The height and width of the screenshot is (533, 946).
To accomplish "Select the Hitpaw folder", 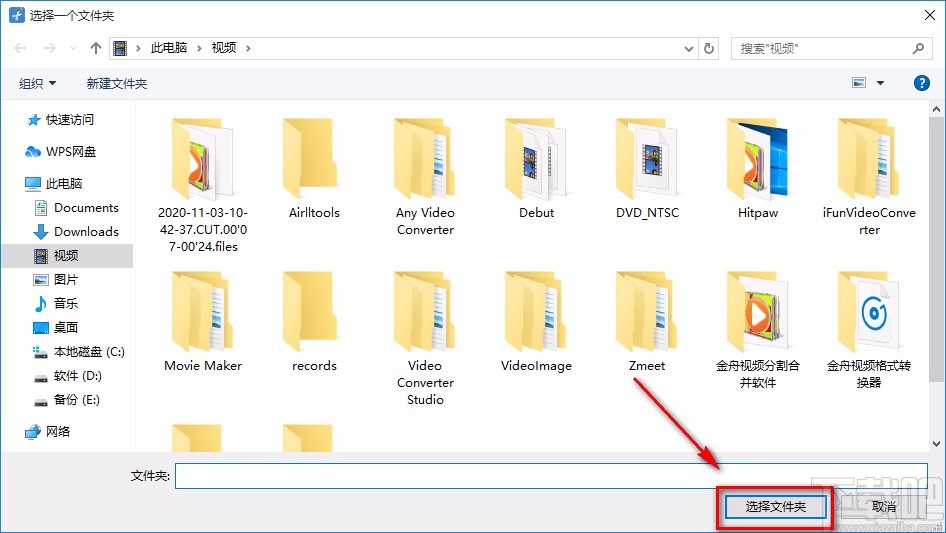I will point(758,169).
